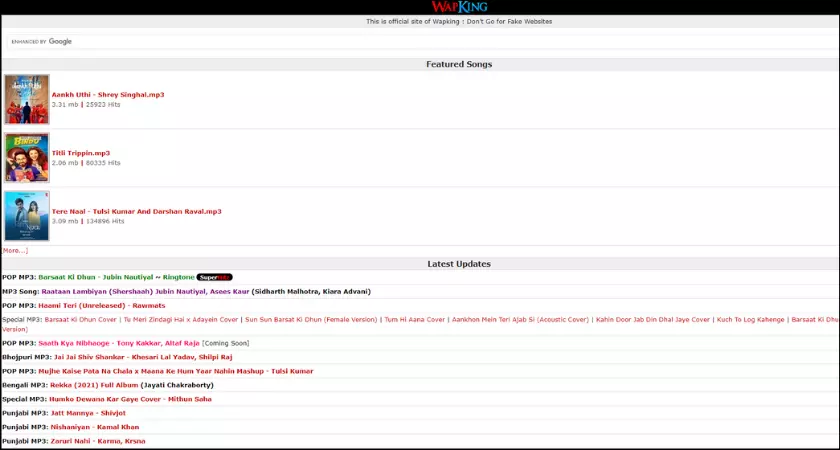The width and height of the screenshot is (840, 450).
Task: Open Saath Kya Nibhaoge - Tony Kakkar link
Action: (118, 343)
